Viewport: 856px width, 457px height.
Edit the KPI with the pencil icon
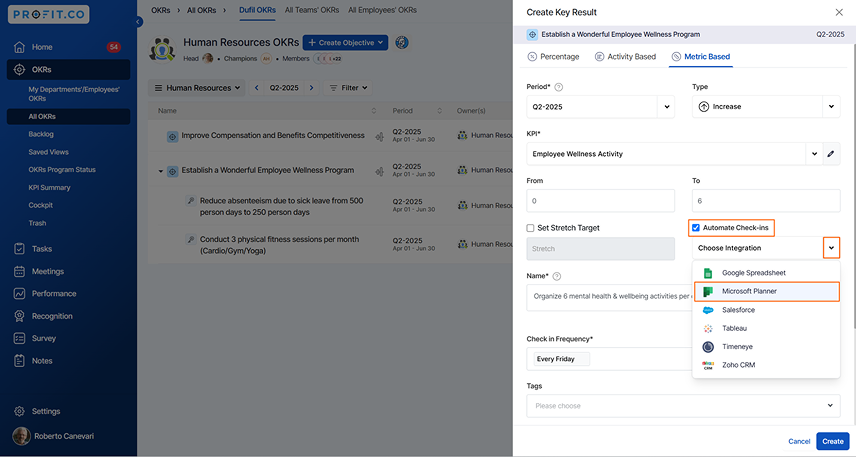pyautogui.click(x=830, y=154)
